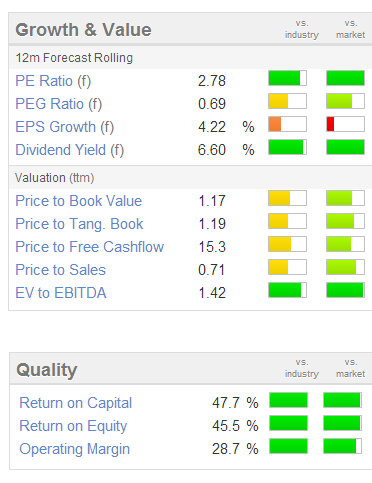The height and width of the screenshot is (483, 372).
Task: Select the Price to Book Value link
Action: [79, 201]
